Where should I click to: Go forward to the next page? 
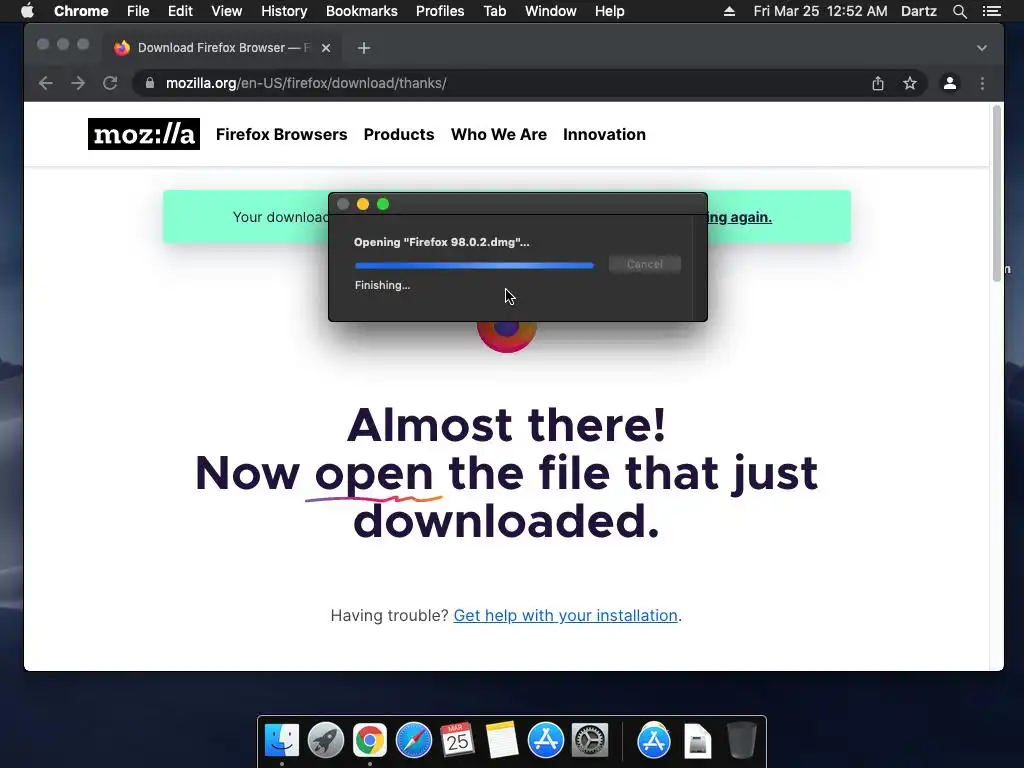(78, 83)
